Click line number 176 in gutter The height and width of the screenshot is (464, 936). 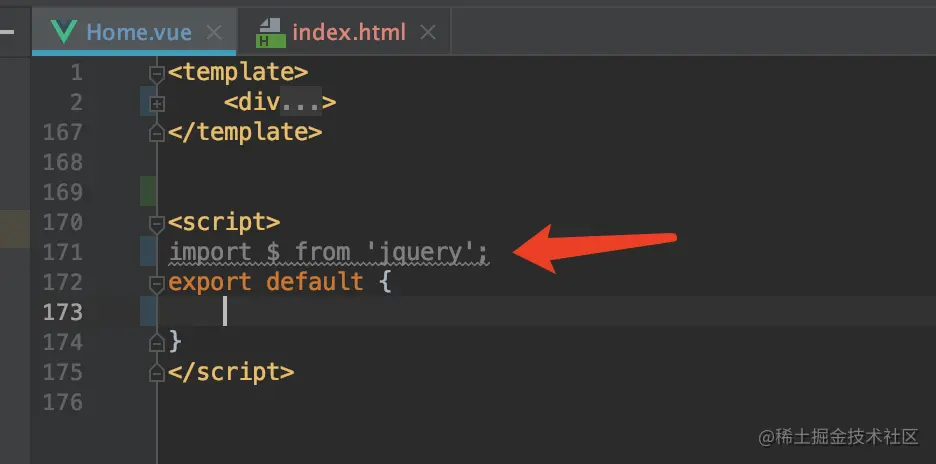[63, 402]
